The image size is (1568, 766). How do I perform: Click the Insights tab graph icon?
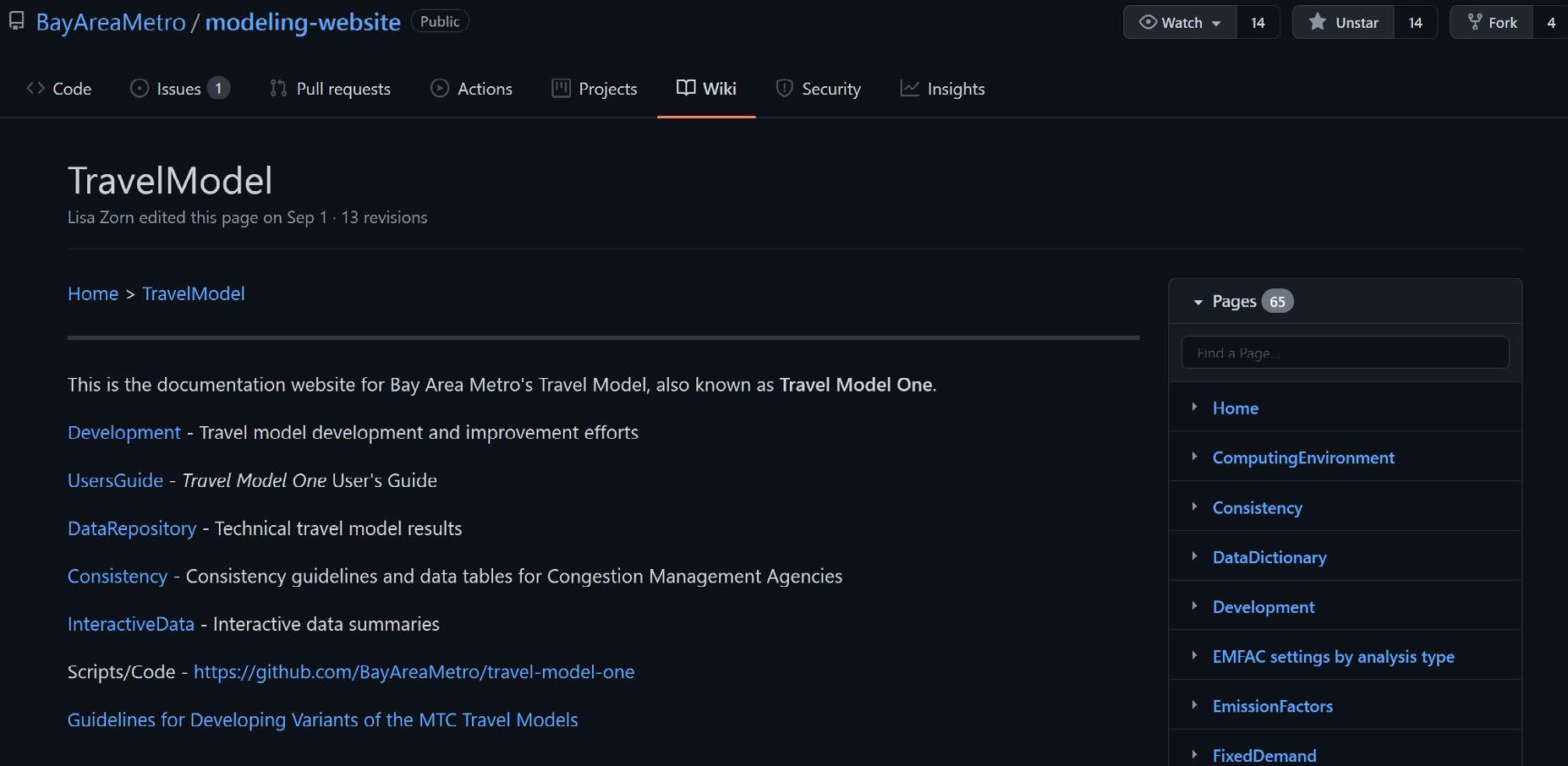[909, 88]
